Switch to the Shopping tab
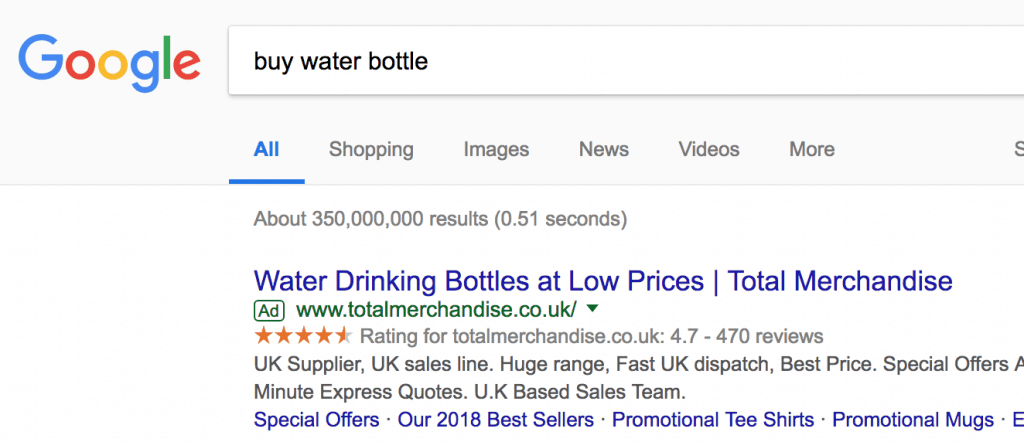Image resolution: width=1024 pixels, height=442 pixels. point(371,150)
